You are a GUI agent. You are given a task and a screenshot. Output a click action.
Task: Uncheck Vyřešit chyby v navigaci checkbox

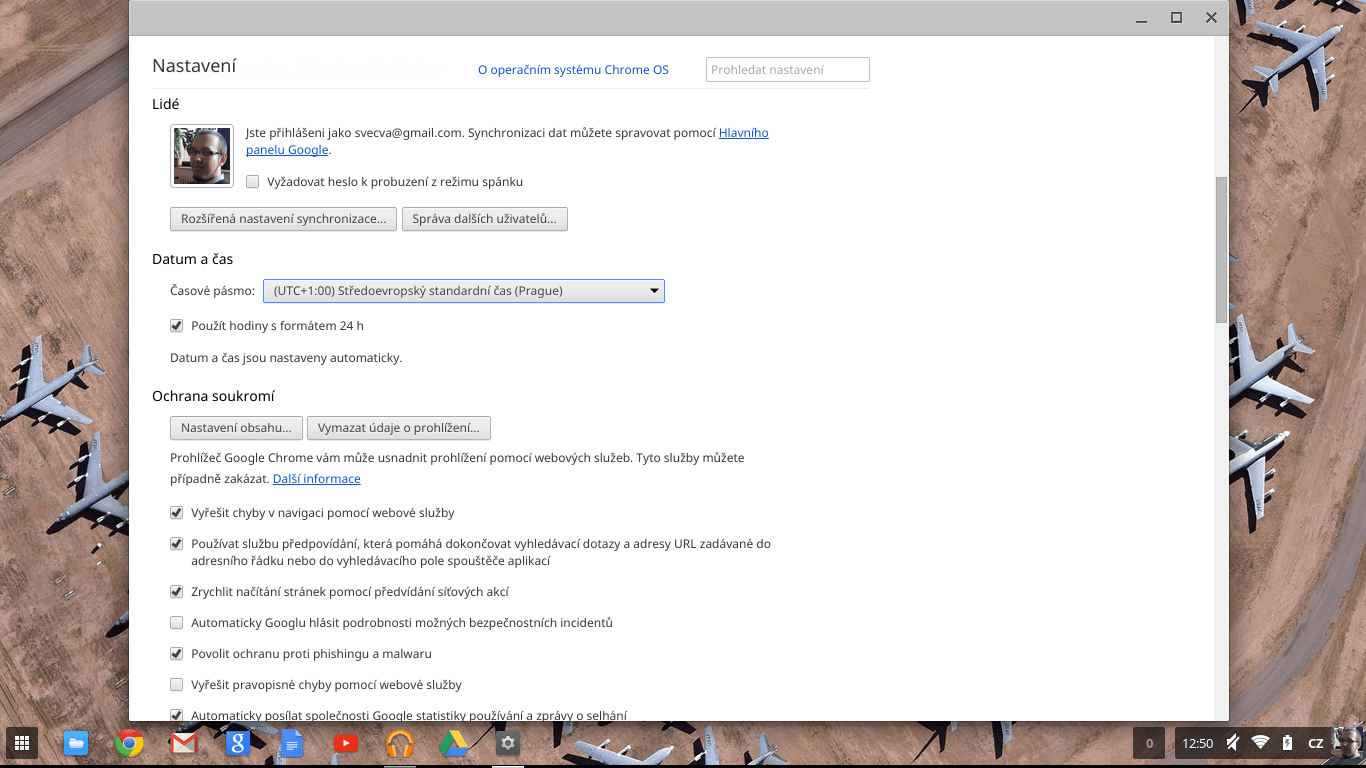(x=177, y=513)
